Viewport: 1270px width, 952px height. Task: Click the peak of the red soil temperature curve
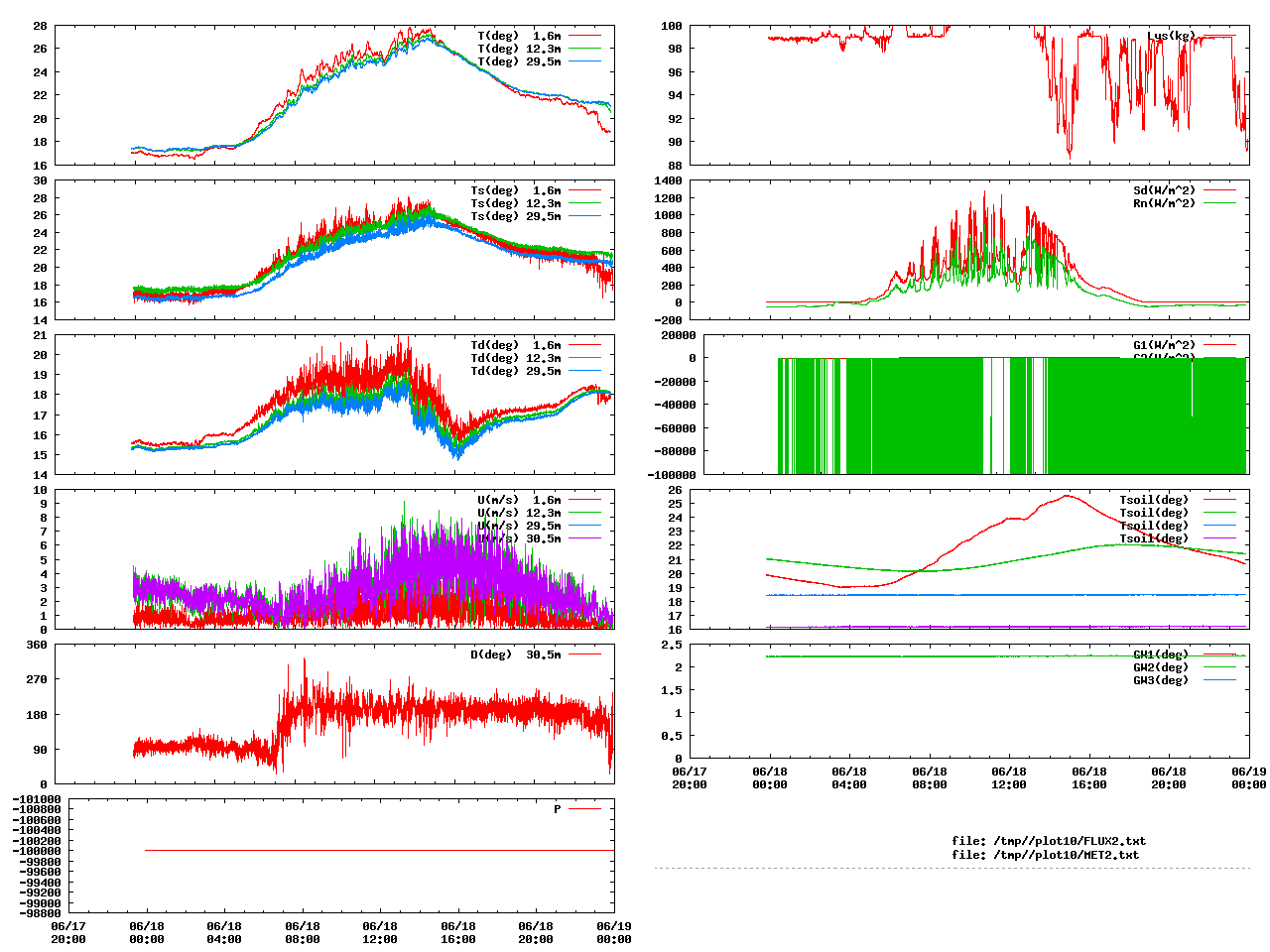[1069, 496]
